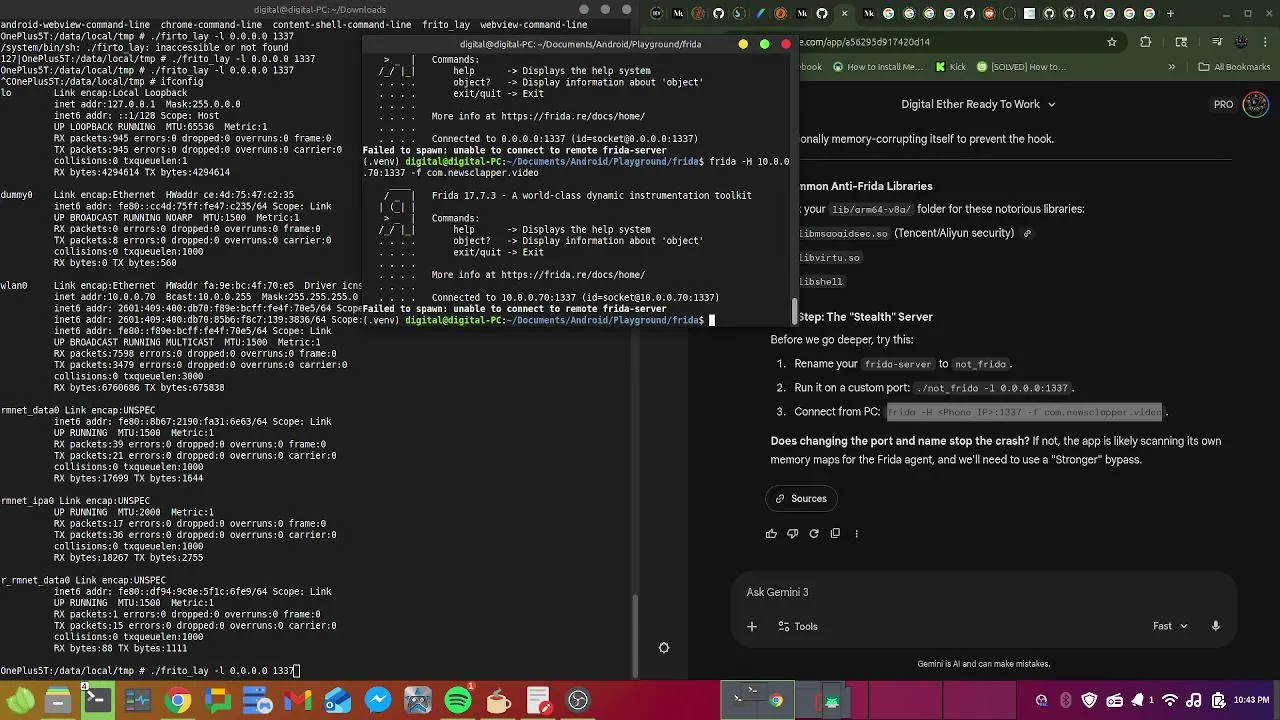Click the microphone icon in Gemini input
Viewport: 1280px width, 720px height.
[x=1215, y=626]
